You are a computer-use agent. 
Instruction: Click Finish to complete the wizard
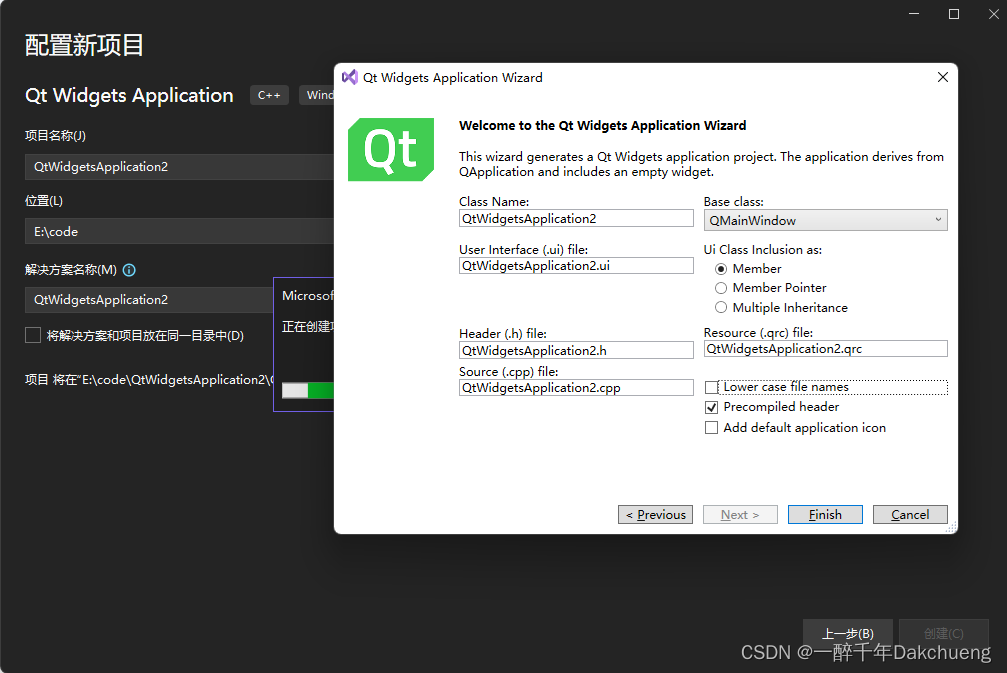pyautogui.click(x=825, y=514)
